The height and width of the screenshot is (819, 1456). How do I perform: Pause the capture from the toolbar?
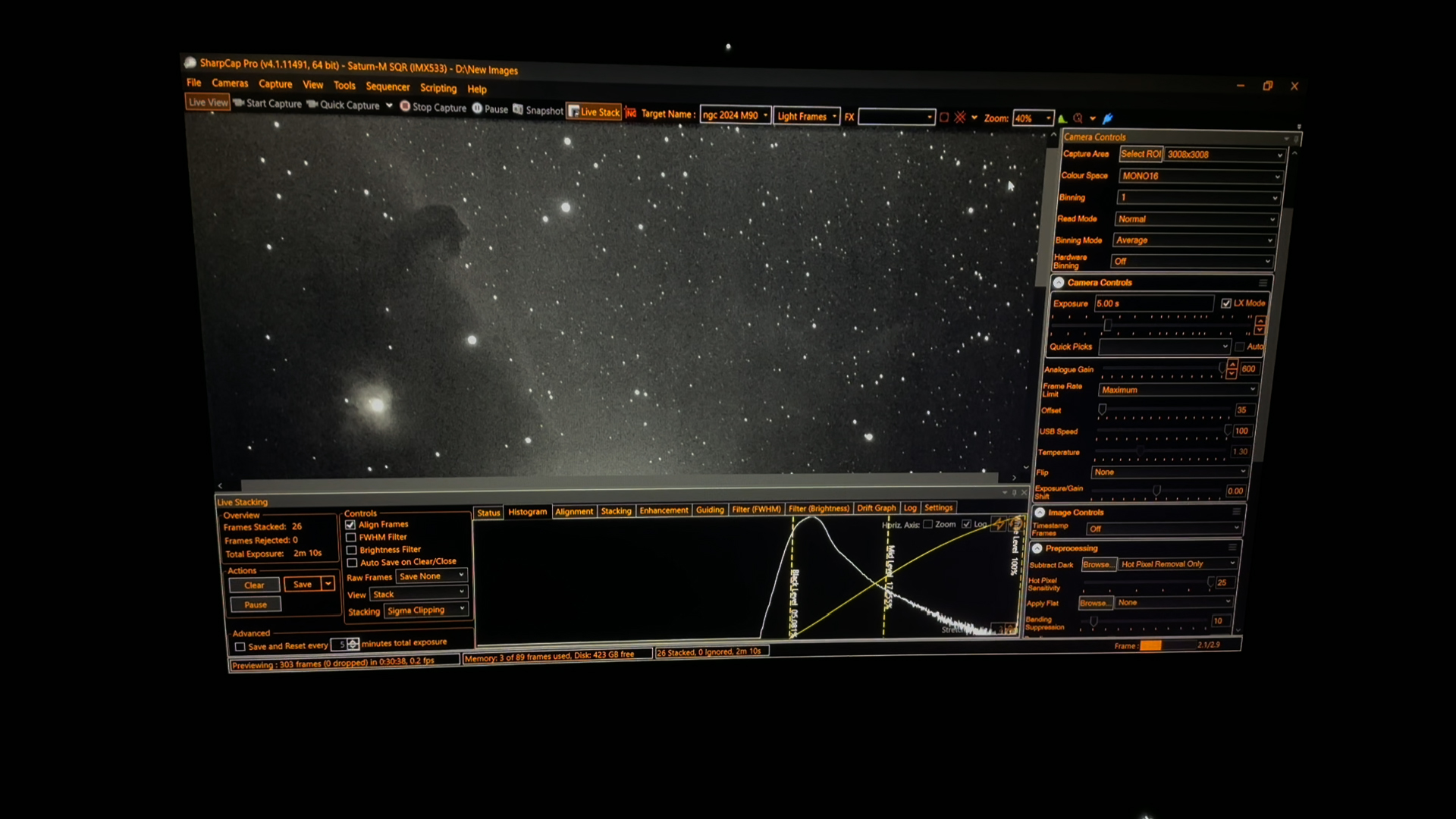pyautogui.click(x=490, y=108)
